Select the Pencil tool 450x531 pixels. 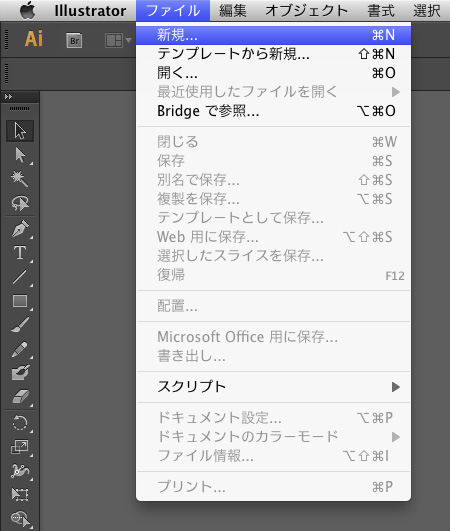click(x=20, y=349)
